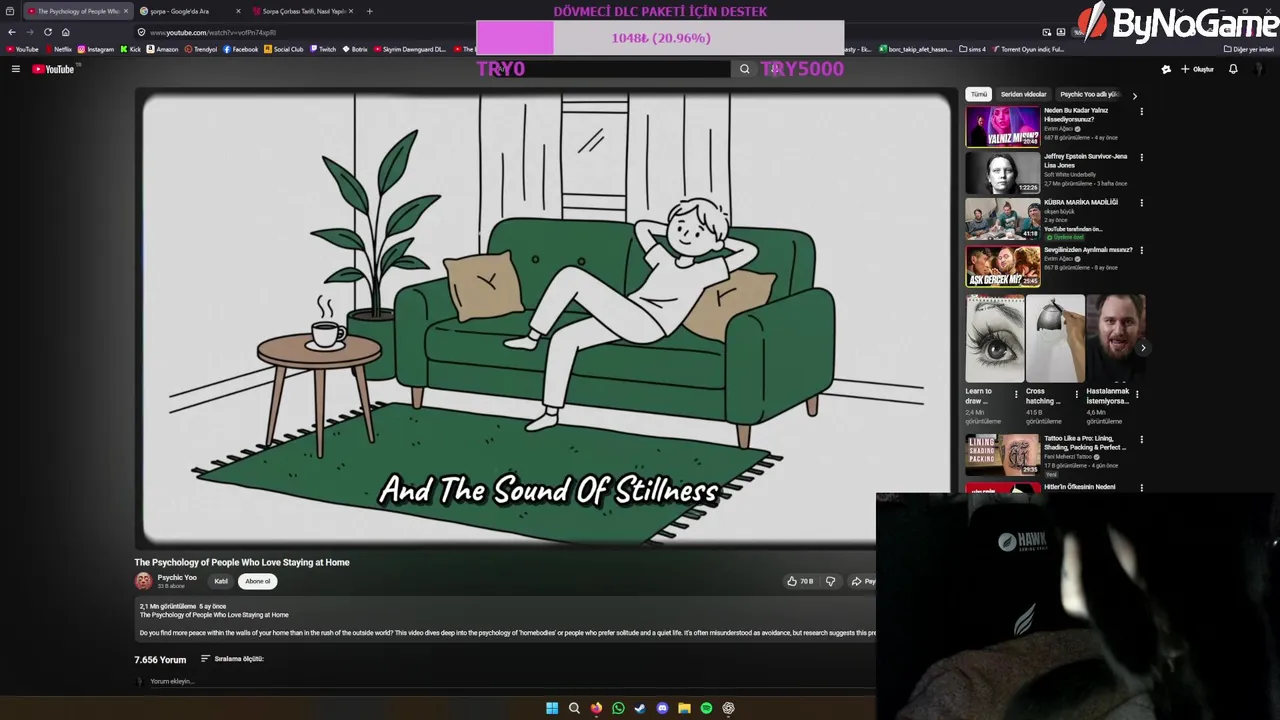The image size is (1280, 720).
Task: Open the Trendyol bookmark
Action: click(x=201, y=49)
